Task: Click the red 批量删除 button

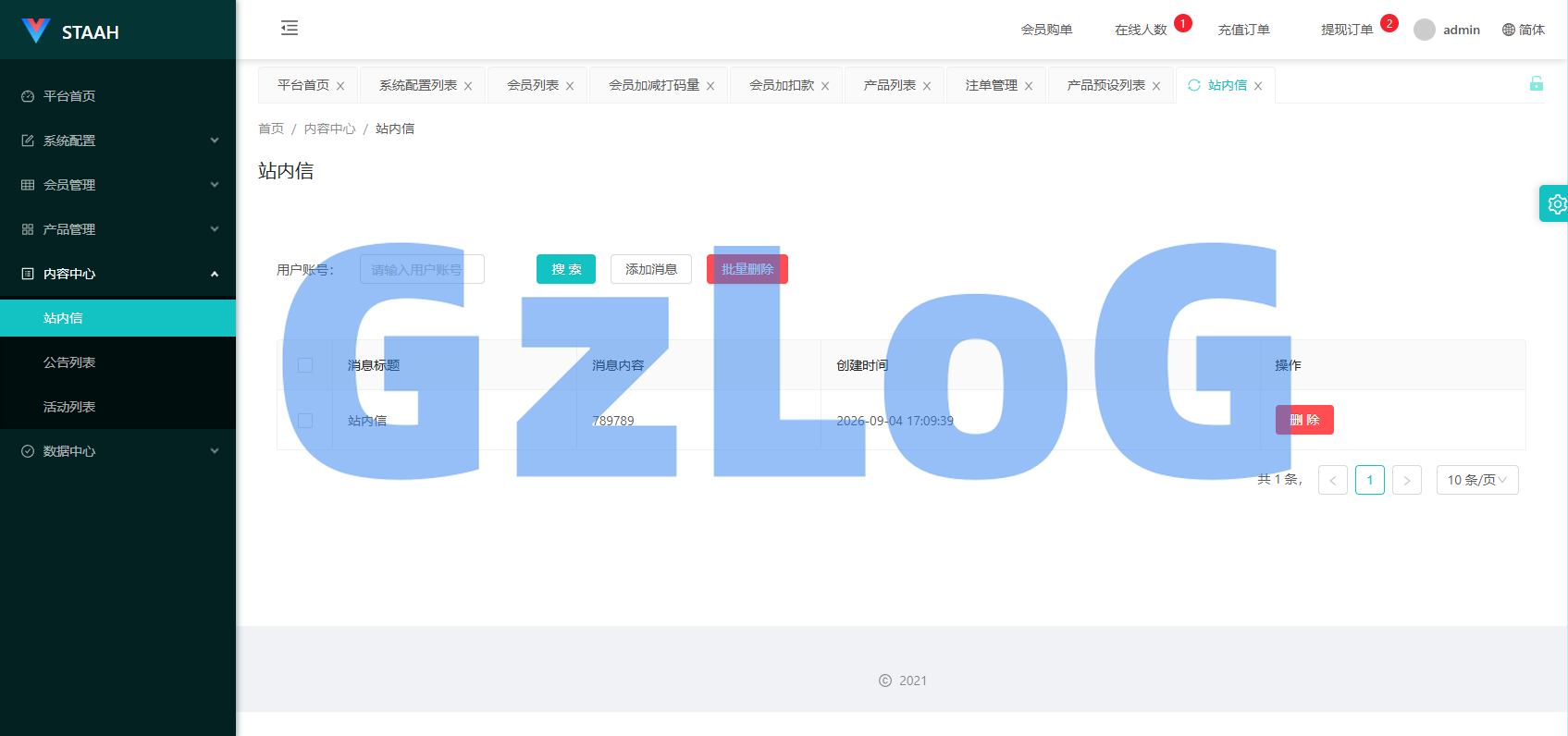Action: point(747,269)
